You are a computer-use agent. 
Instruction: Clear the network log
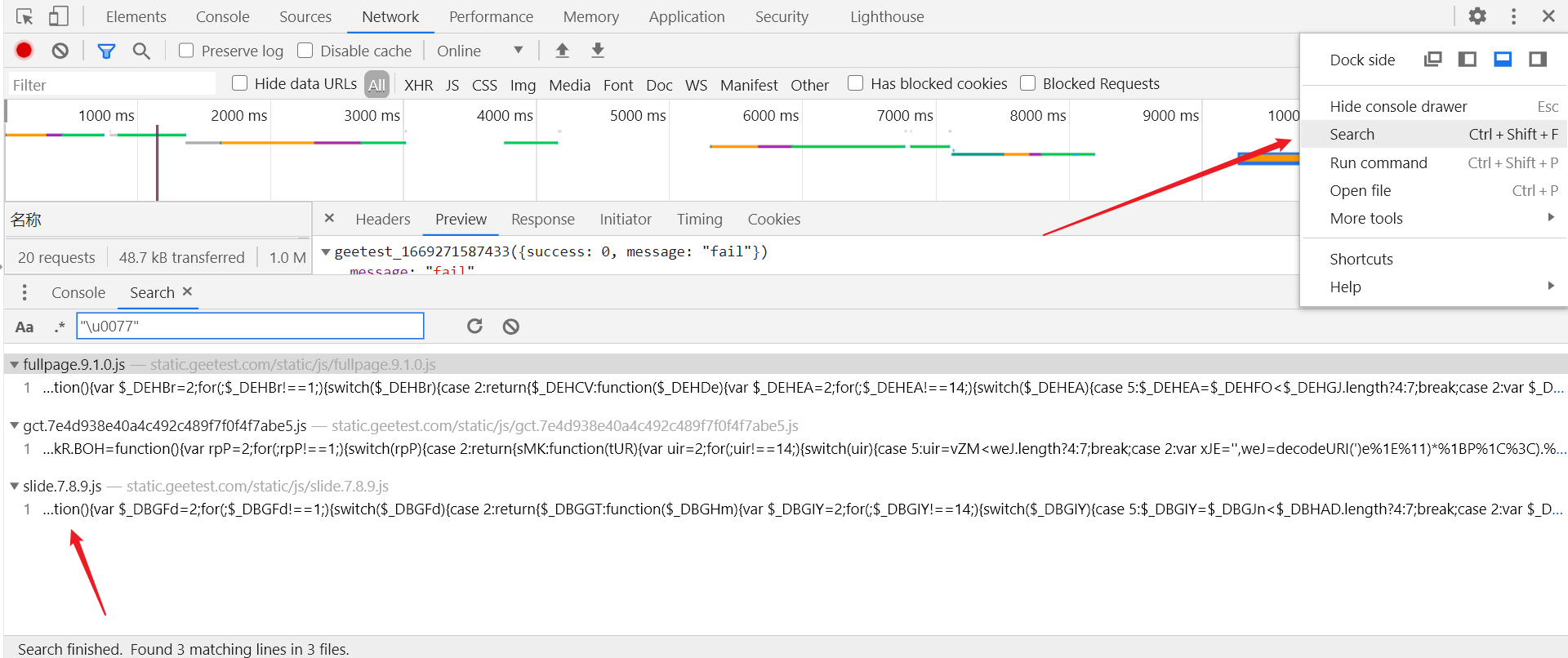click(60, 51)
